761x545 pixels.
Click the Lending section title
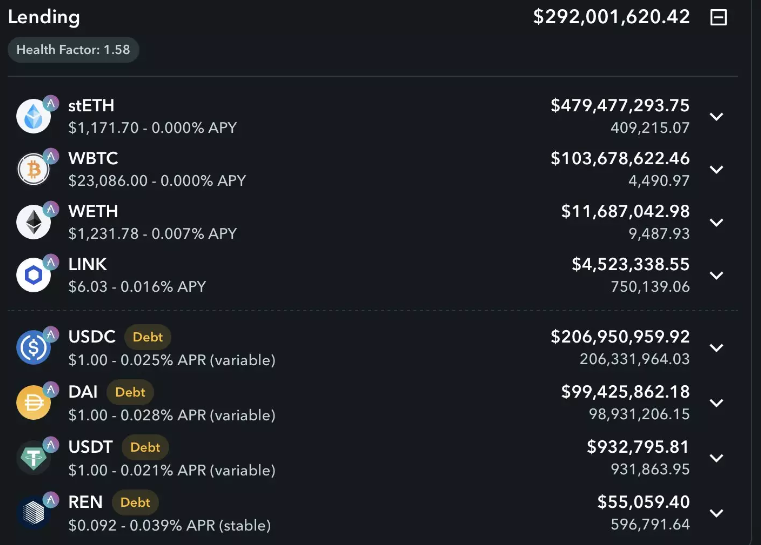pyautogui.click(x=44, y=17)
